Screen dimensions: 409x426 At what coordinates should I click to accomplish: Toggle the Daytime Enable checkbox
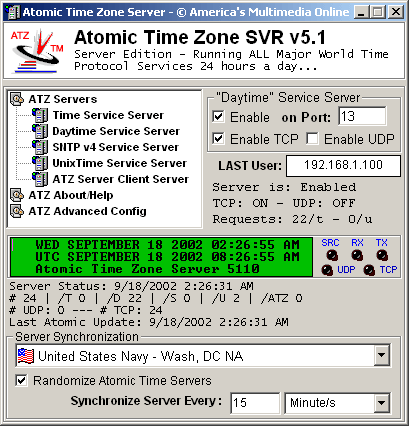click(x=218, y=117)
